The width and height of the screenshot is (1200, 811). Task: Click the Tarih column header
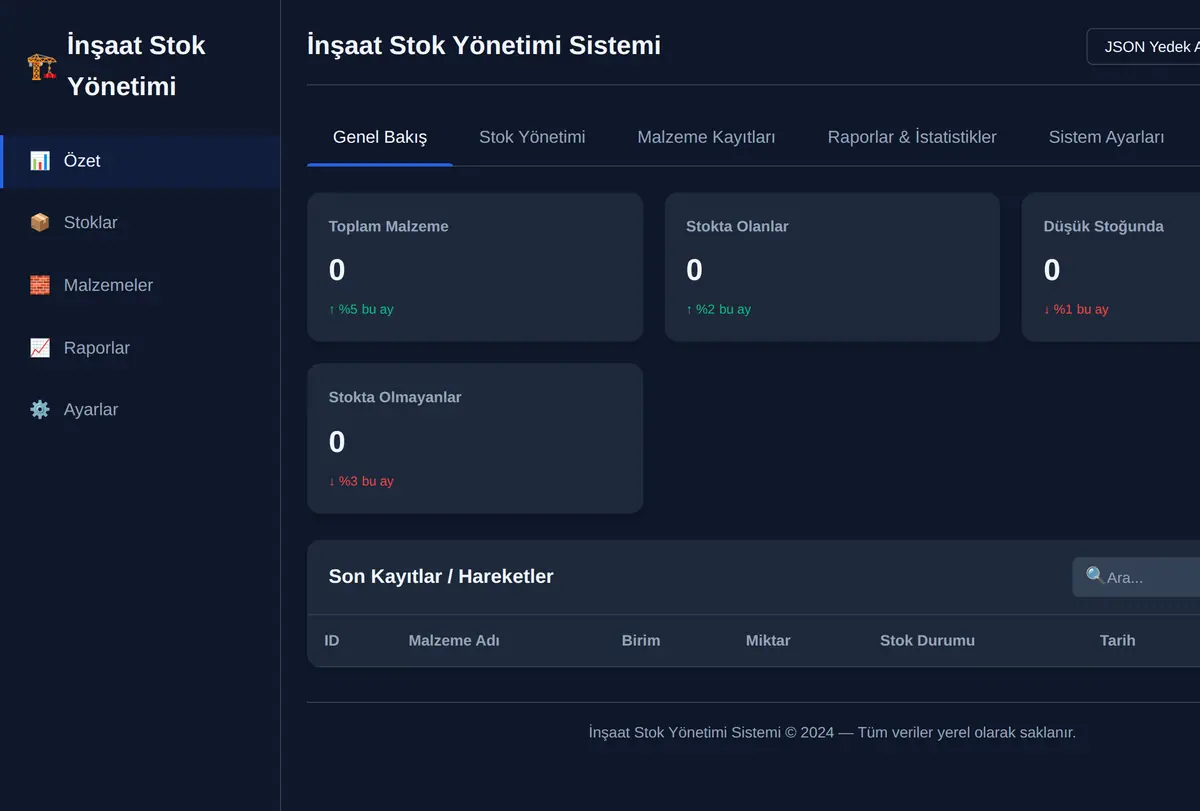1117,640
